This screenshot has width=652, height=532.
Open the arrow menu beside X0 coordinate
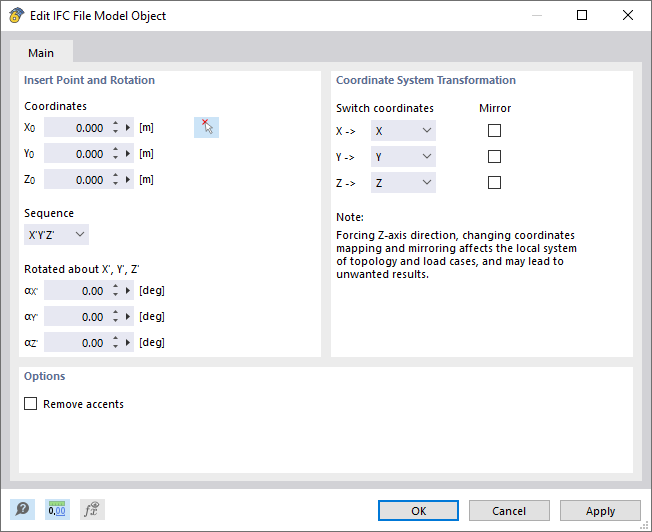coord(128,128)
